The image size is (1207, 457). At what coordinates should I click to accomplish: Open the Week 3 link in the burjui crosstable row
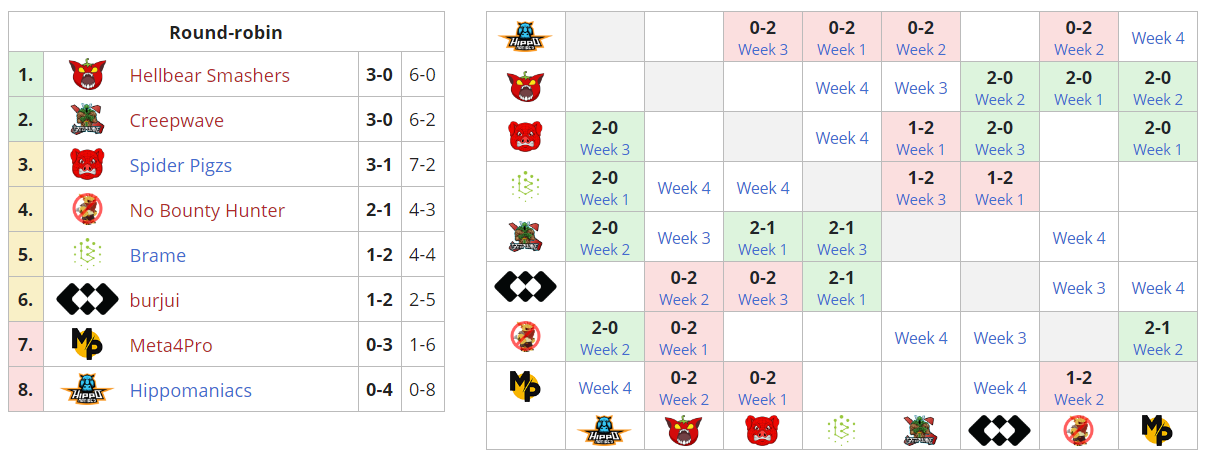(x=1078, y=288)
